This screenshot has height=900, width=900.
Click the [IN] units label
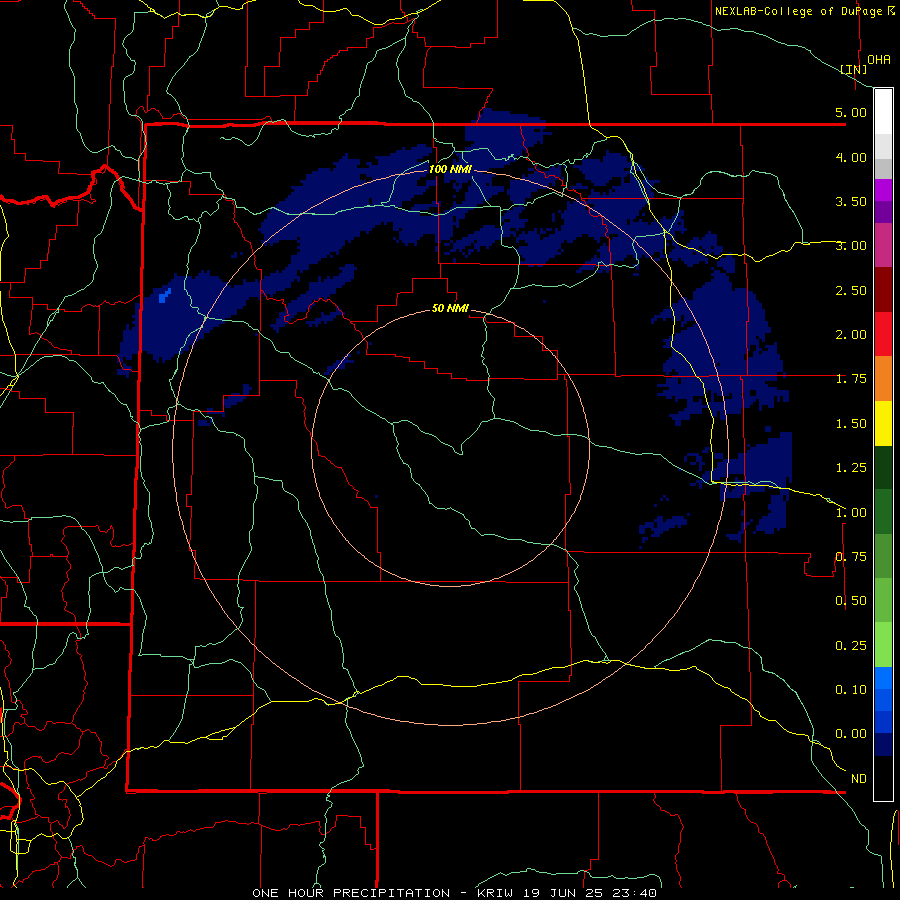854,69
